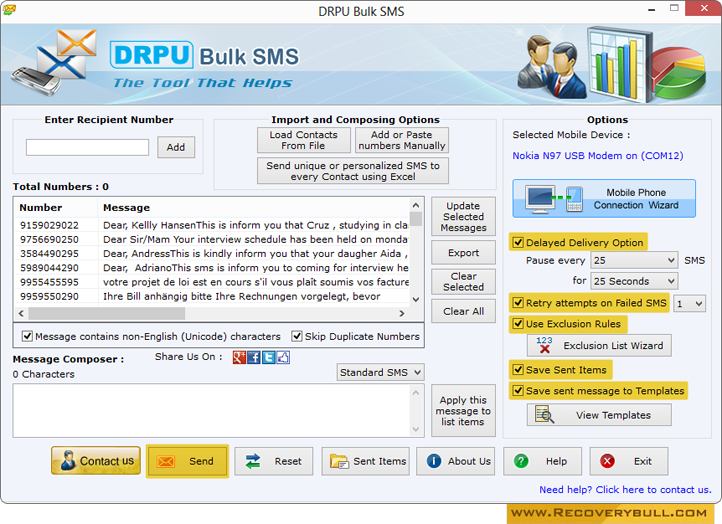Click the message list vertical scrollbar thumb

pyautogui.click(x=416, y=219)
